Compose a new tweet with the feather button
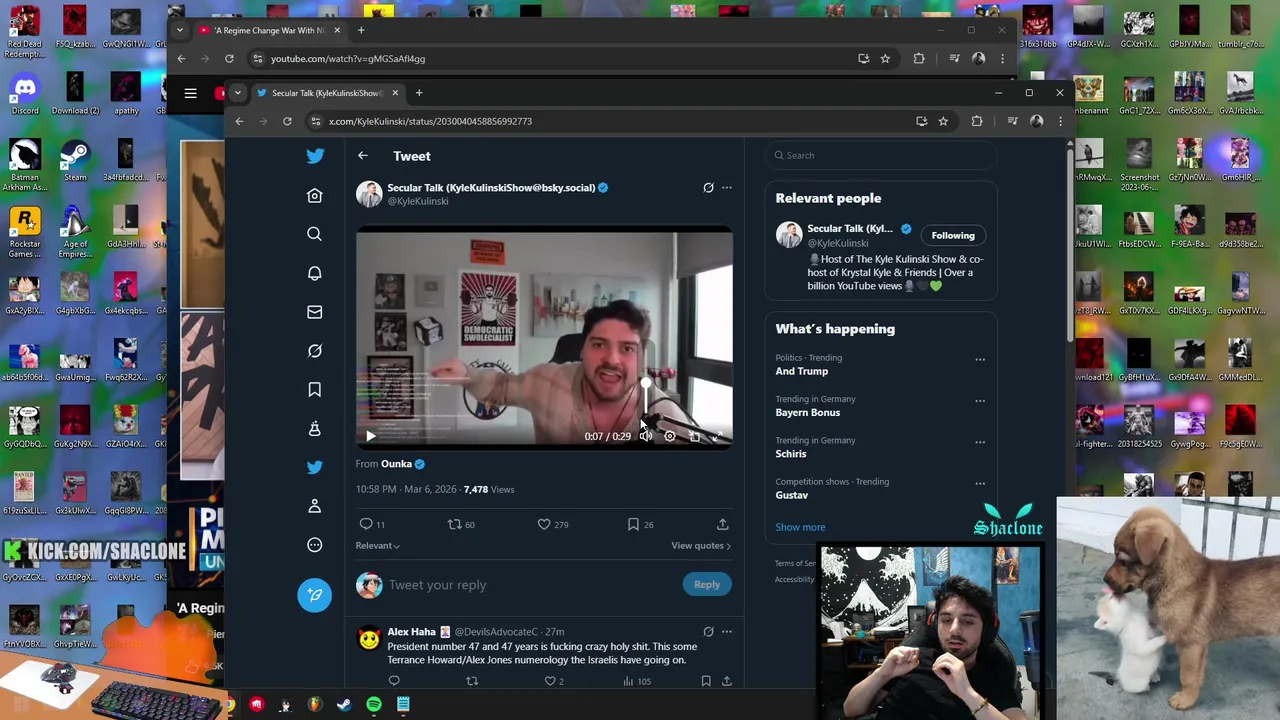The image size is (1280, 720). [x=314, y=595]
